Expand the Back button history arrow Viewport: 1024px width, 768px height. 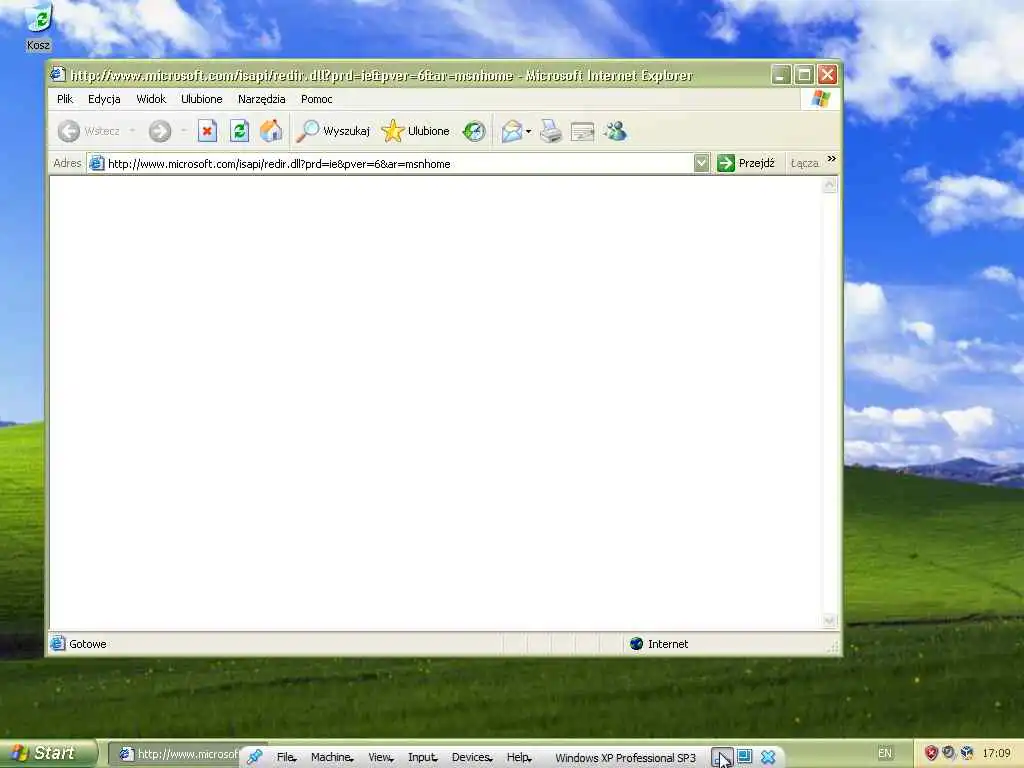click(x=133, y=131)
